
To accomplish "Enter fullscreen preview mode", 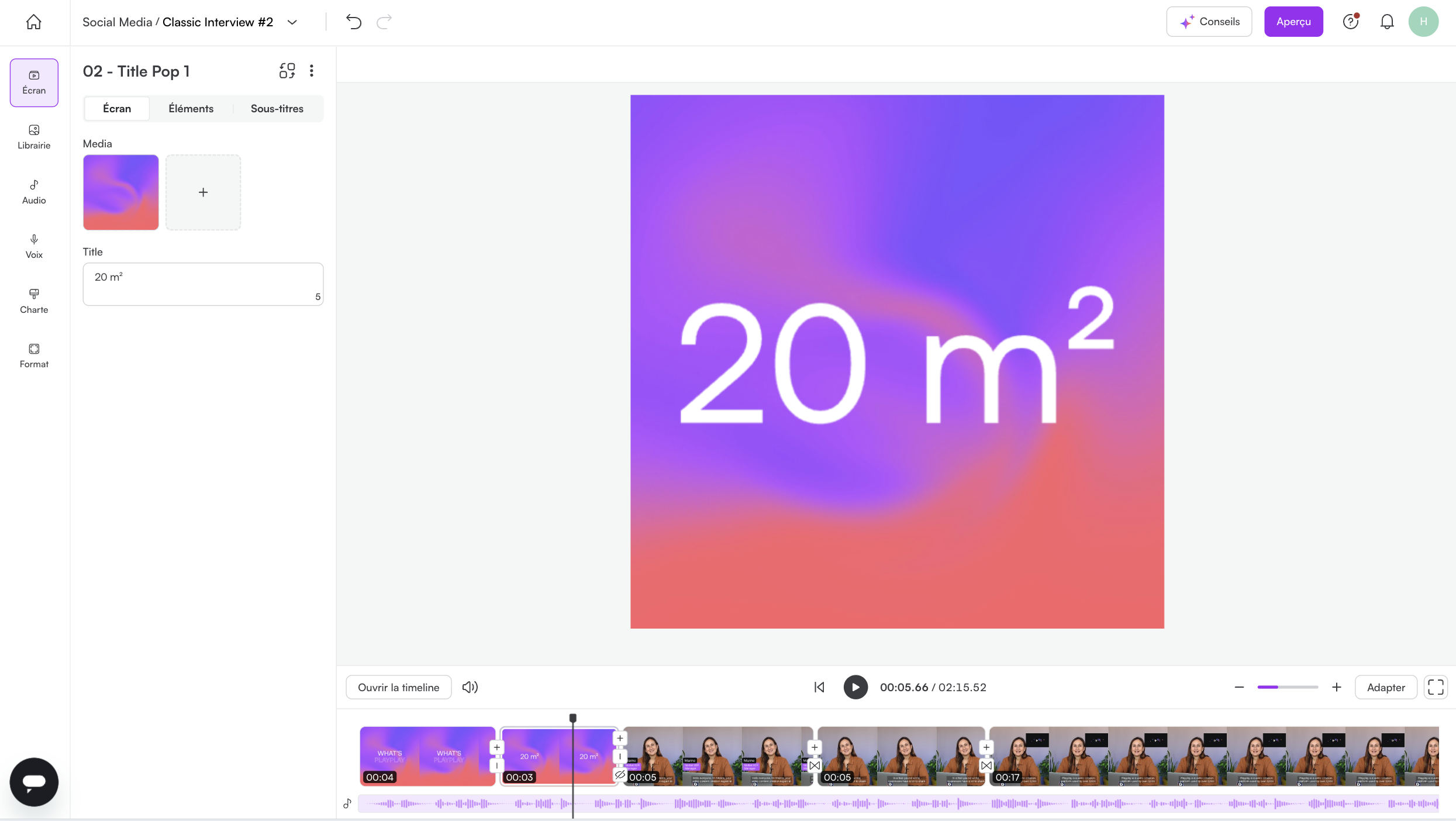I will [1436, 687].
